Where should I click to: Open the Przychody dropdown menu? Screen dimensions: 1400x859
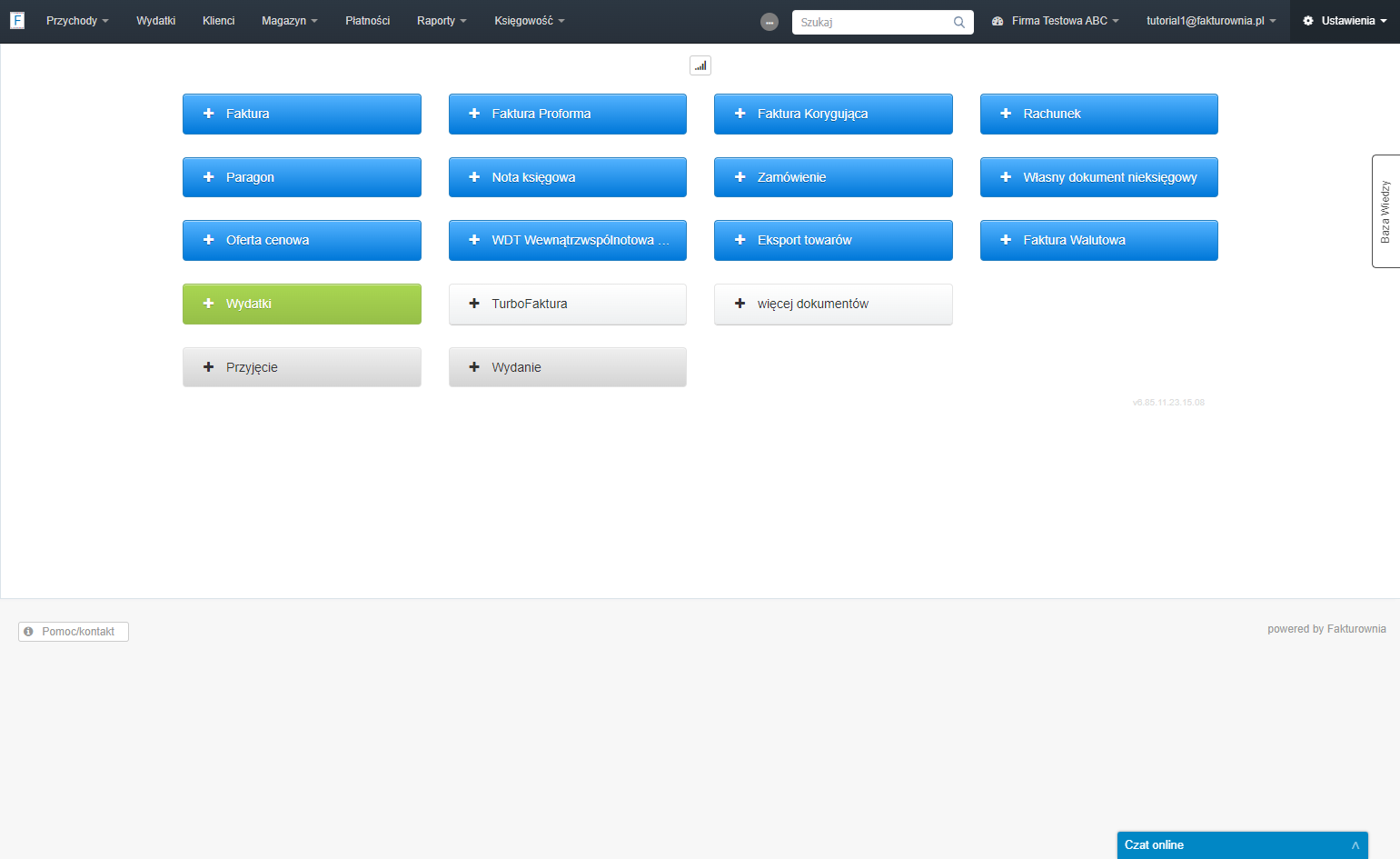[x=77, y=21]
